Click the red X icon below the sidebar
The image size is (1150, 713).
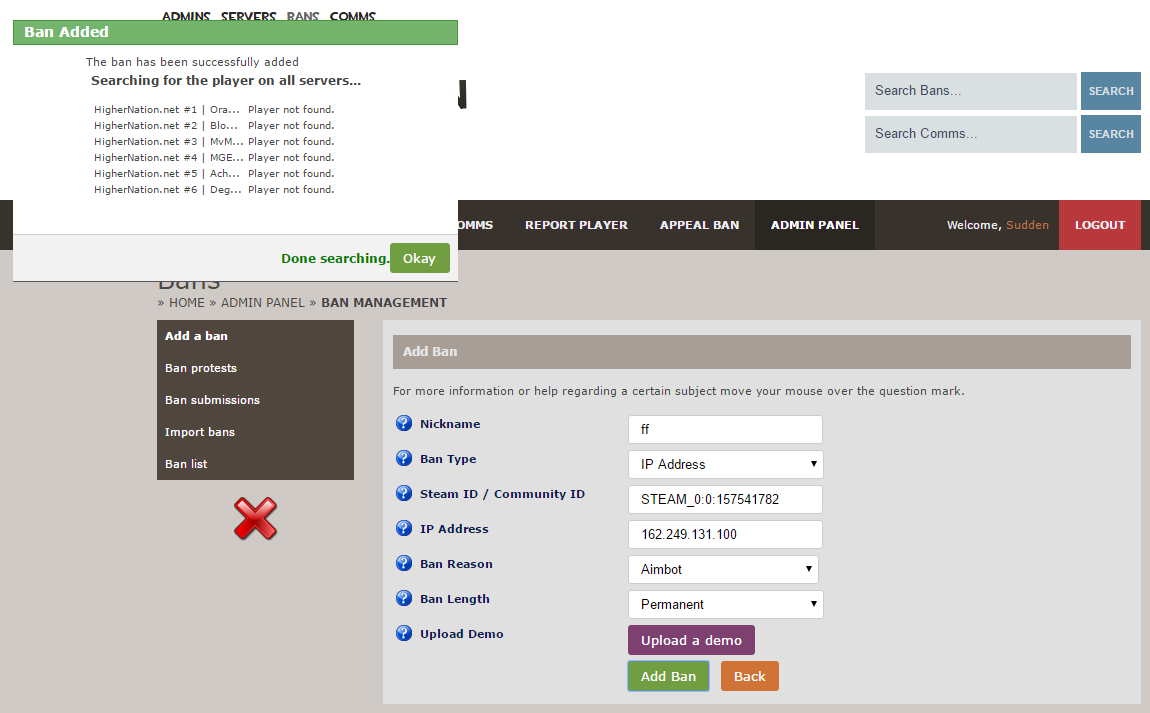coord(255,519)
